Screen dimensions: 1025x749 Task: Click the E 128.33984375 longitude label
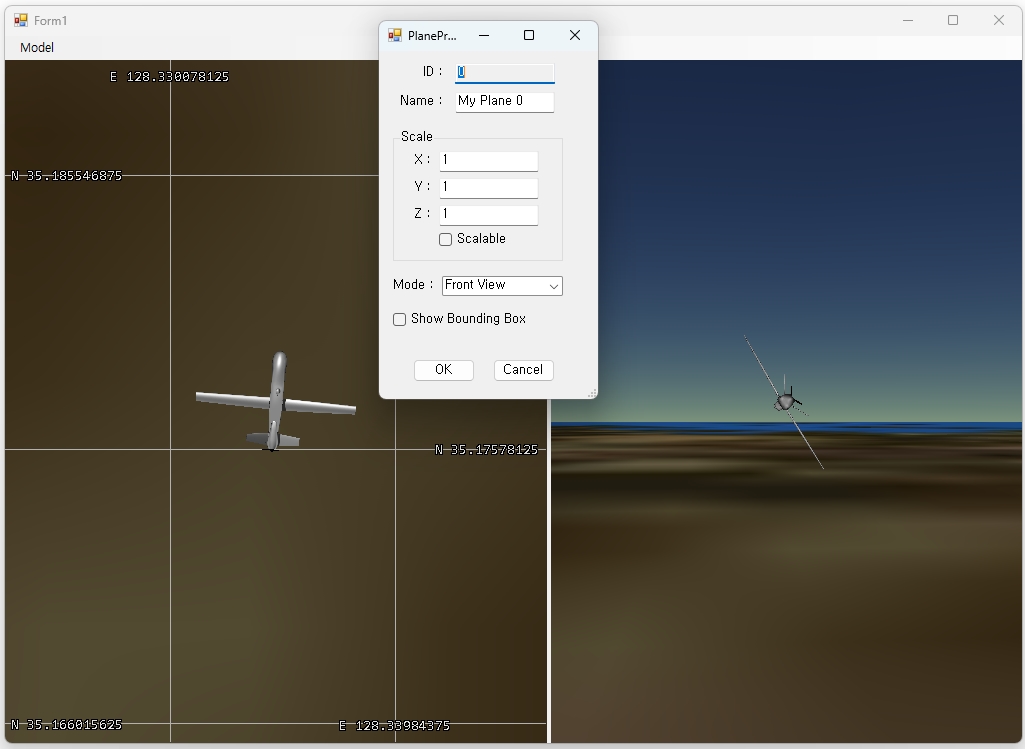coord(395,725)
